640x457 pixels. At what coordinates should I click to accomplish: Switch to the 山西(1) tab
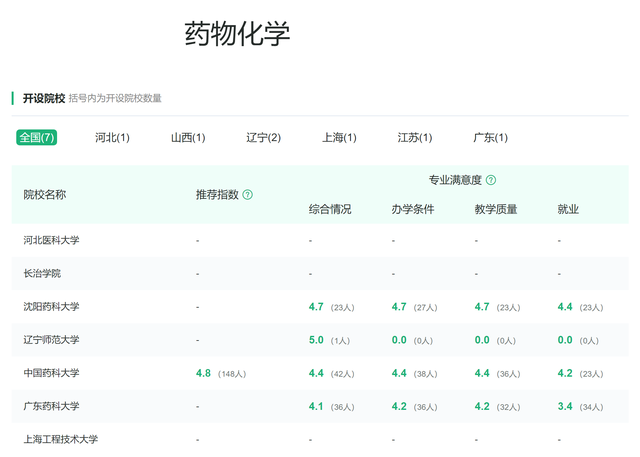pyautogui.click(x=188, y=138)
